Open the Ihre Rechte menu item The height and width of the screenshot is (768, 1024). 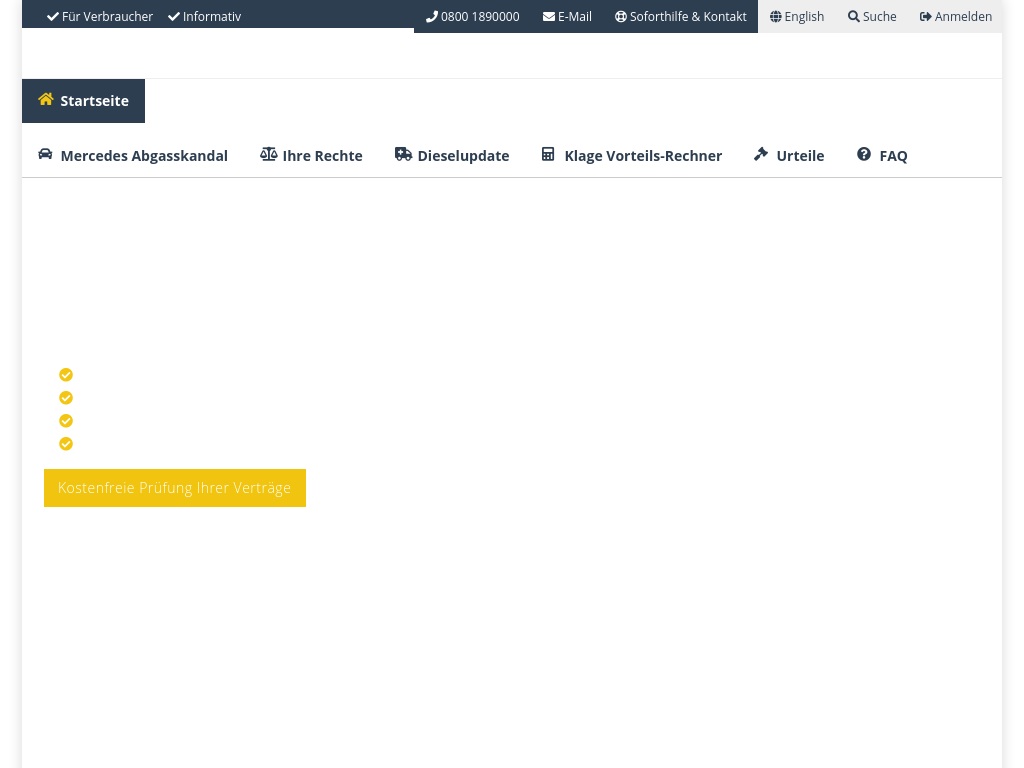pos(322,156)
